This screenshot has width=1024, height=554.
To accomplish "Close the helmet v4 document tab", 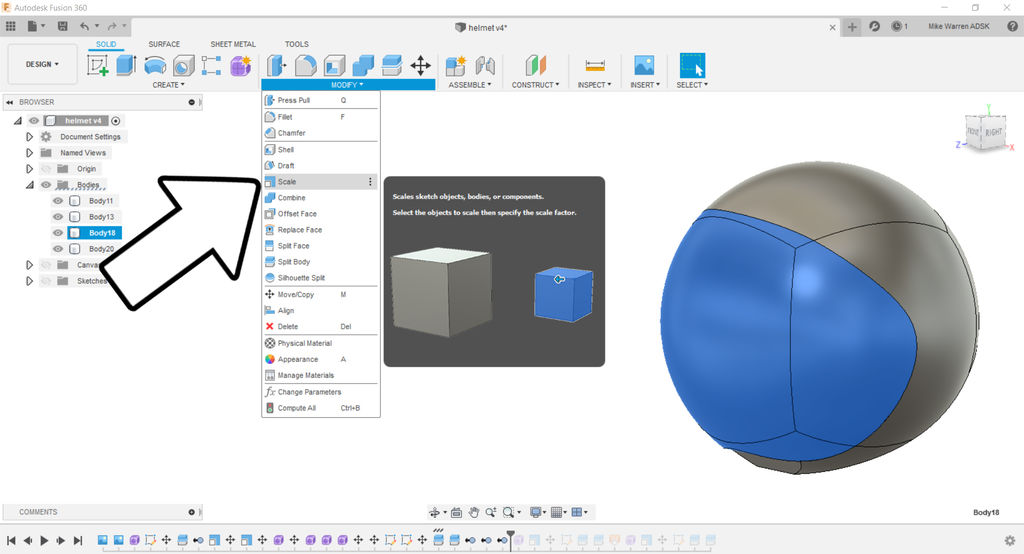I will click(x=832, y=27).
